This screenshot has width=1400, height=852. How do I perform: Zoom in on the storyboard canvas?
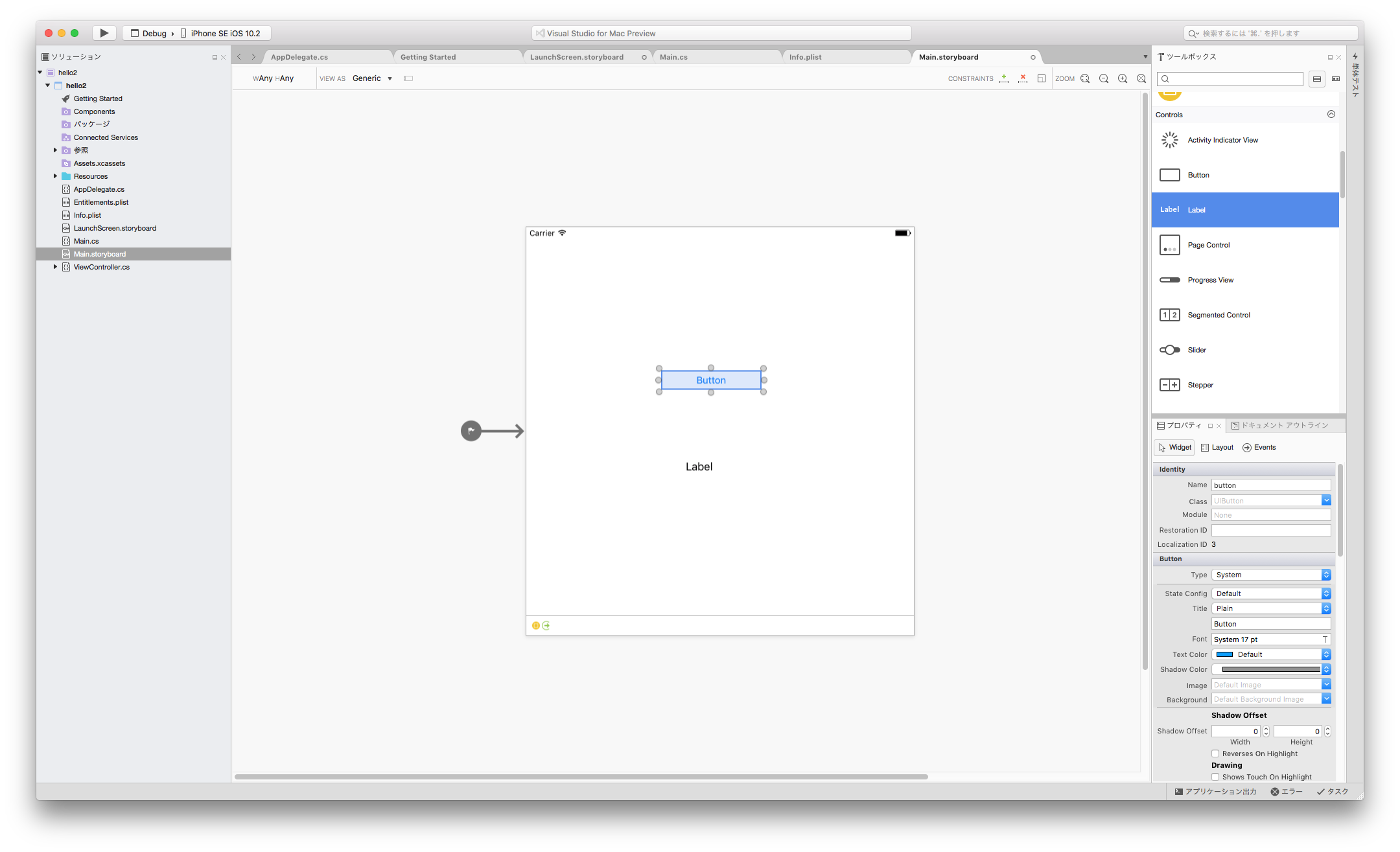pos(1123,78)
